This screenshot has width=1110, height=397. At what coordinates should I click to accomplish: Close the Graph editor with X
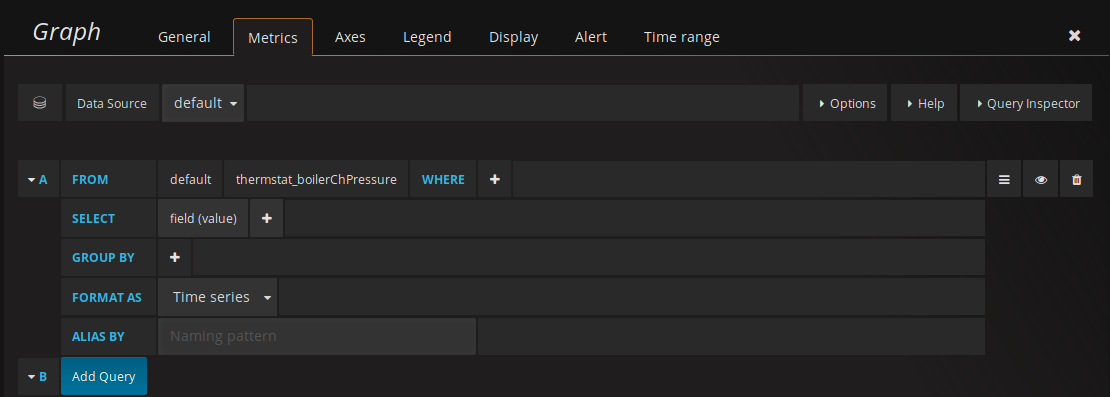click(1074, 35)
